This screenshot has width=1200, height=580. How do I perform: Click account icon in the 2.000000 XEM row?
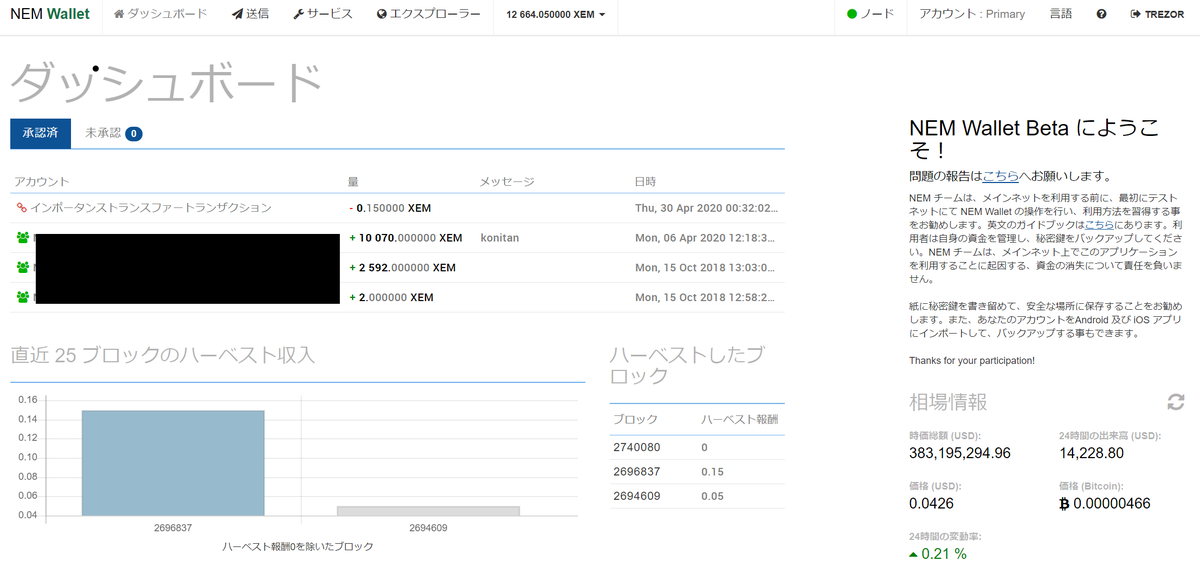tap(23, 298)
